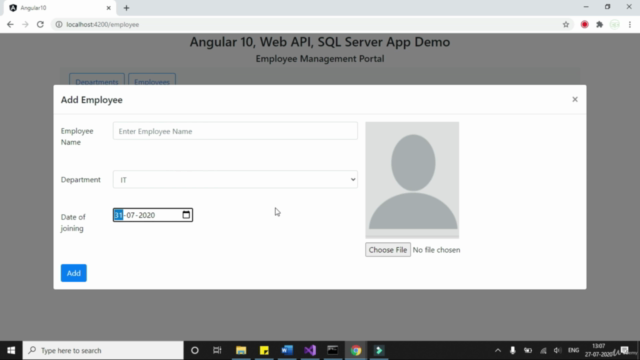Click the "Employee Management Portal" subtitle
The image size is (640, 360).
(320, 59)
